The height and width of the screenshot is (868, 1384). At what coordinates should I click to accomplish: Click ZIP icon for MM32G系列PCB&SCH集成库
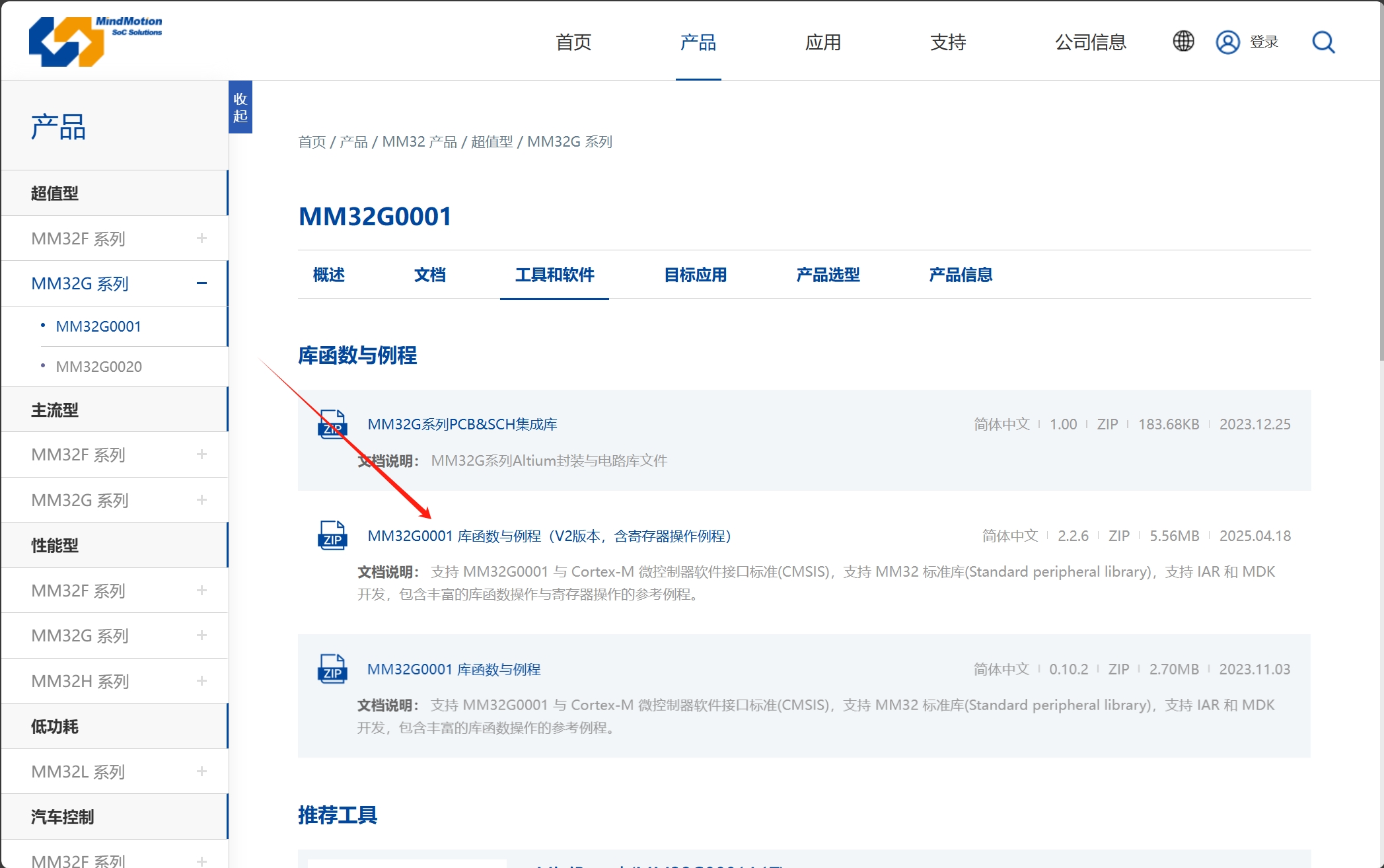pyautogui.click(x=332, y=425)
